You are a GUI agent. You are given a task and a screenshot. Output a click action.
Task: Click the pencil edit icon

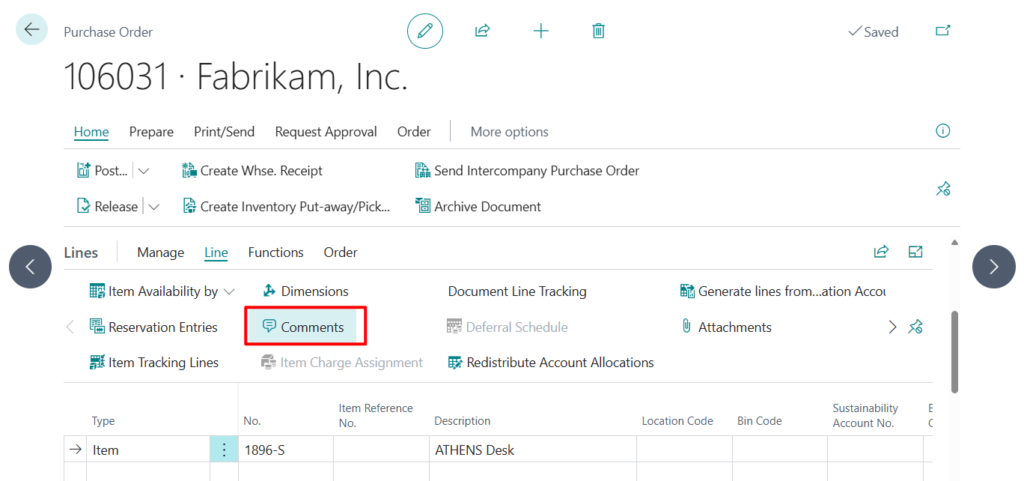[x=425, y=31]
